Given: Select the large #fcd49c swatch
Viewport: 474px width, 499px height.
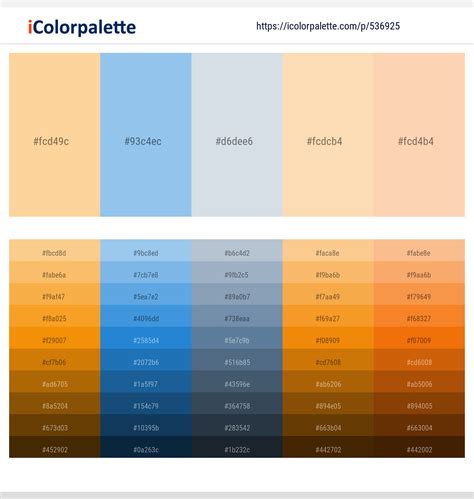Looking at the screenshot, I should [55, 135].
